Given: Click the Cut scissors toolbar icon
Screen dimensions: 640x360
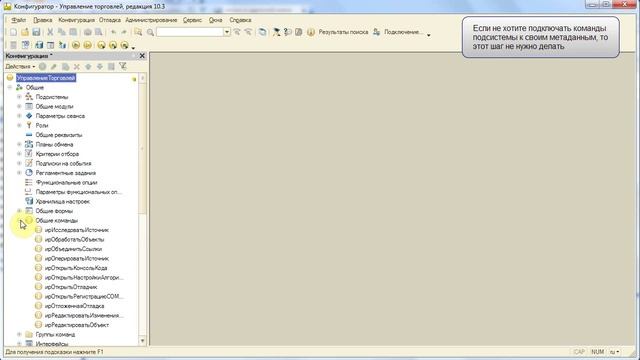Looking at the screenshot, I should point(50,32).
